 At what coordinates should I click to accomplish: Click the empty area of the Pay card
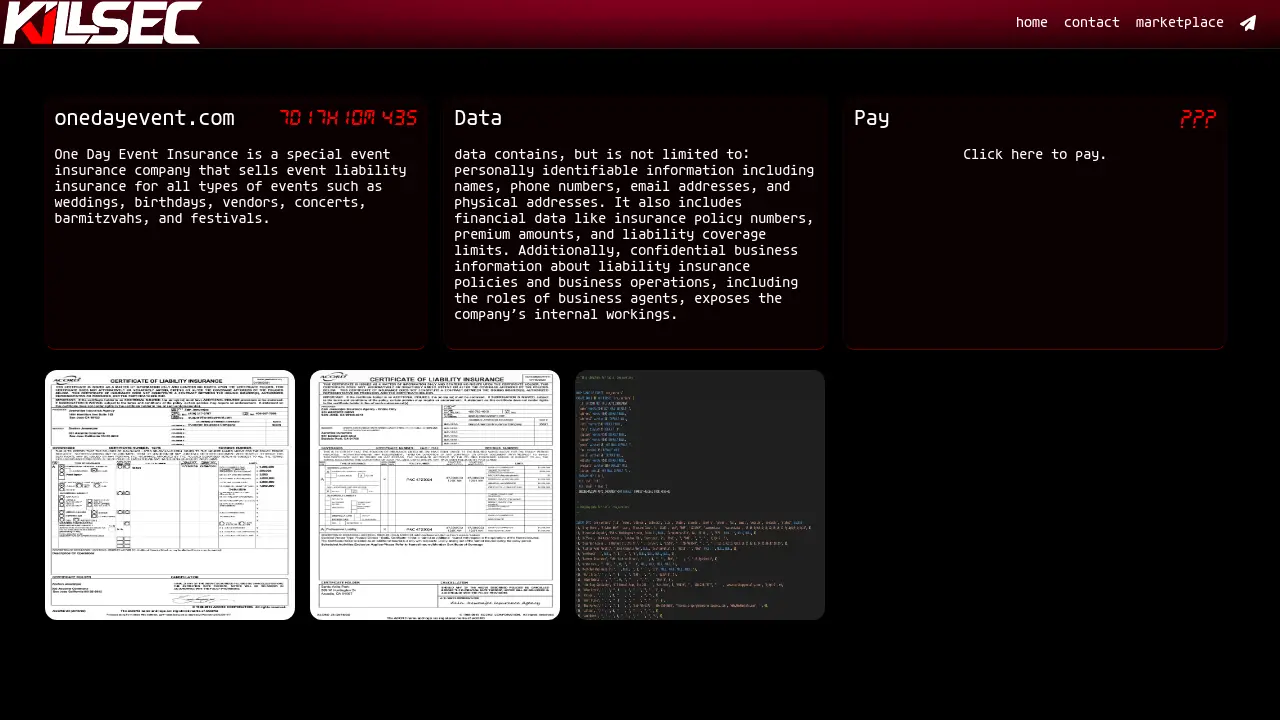[1034, 260]
